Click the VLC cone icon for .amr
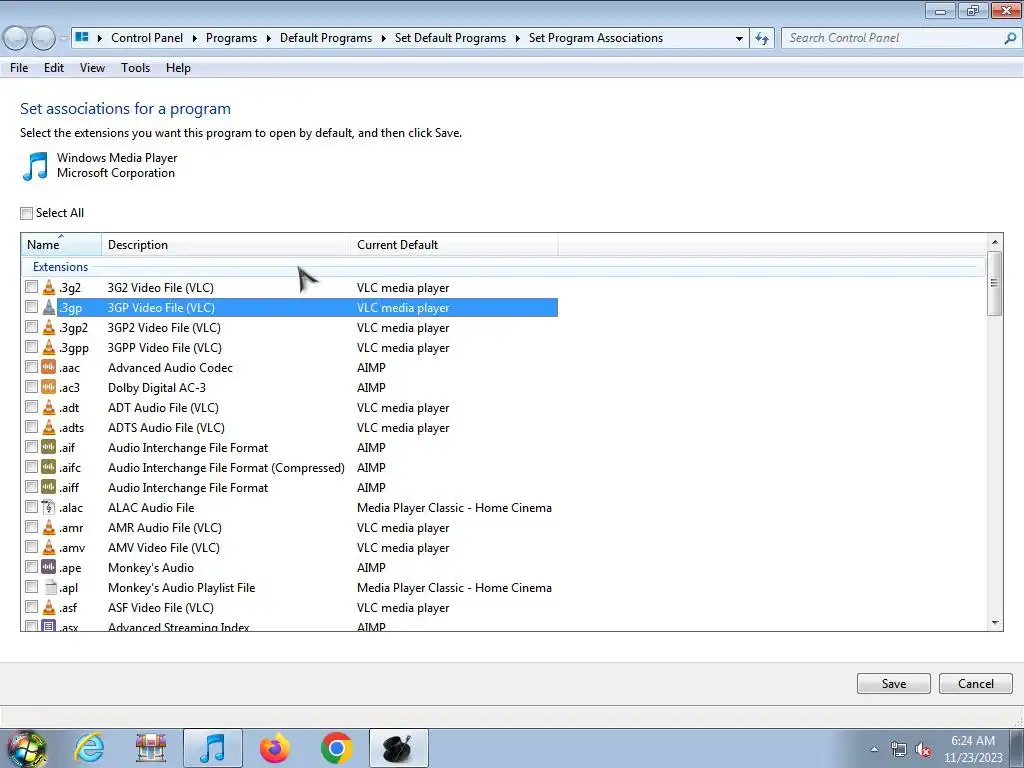This screenshot has height=768, width=1024. point(49,527)
